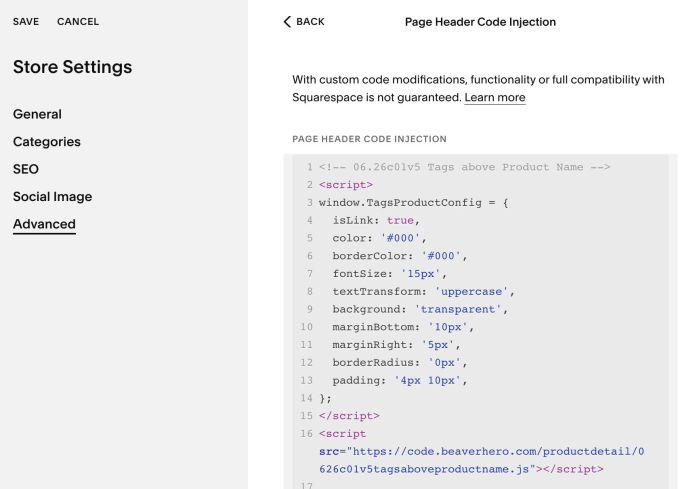
Task: Click the borderColor: '#000' code line
Action: [x=400, y=256]
